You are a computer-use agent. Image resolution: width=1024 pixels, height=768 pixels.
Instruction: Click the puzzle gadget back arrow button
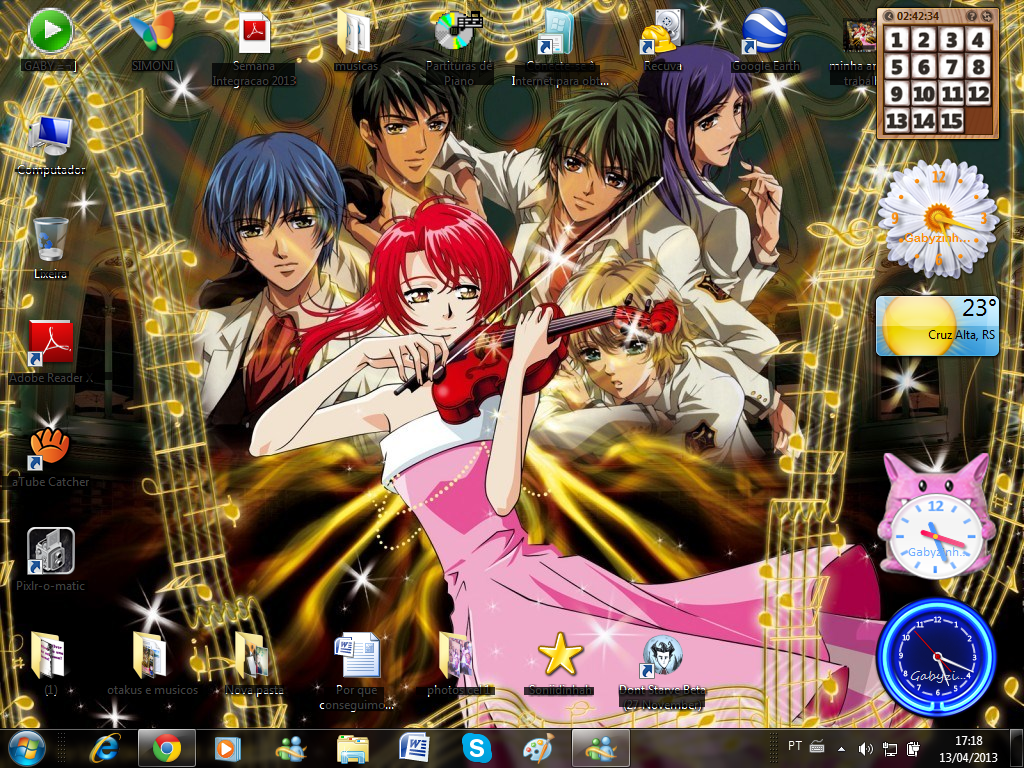coord(889,15)
